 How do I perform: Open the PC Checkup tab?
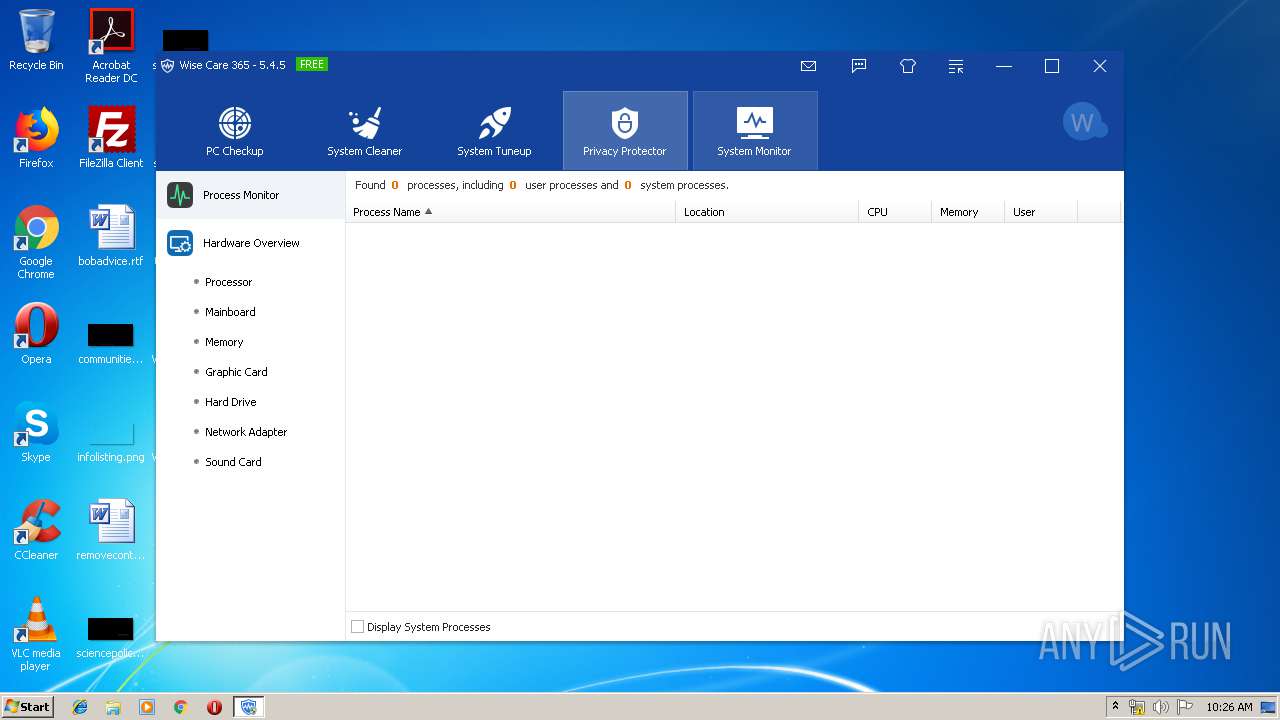click(235, 131)
